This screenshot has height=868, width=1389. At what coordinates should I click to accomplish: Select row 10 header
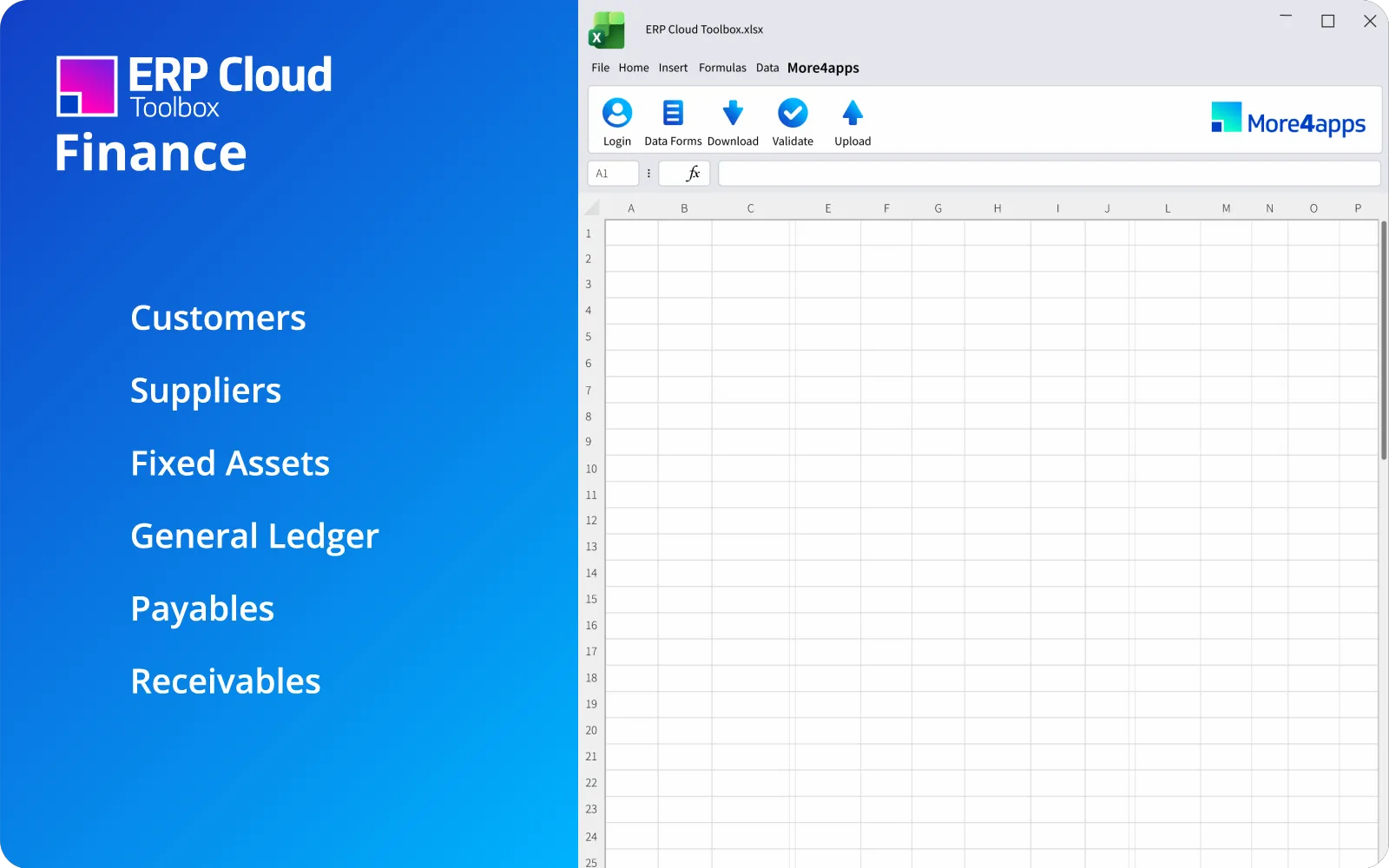(x=591, y=469)
